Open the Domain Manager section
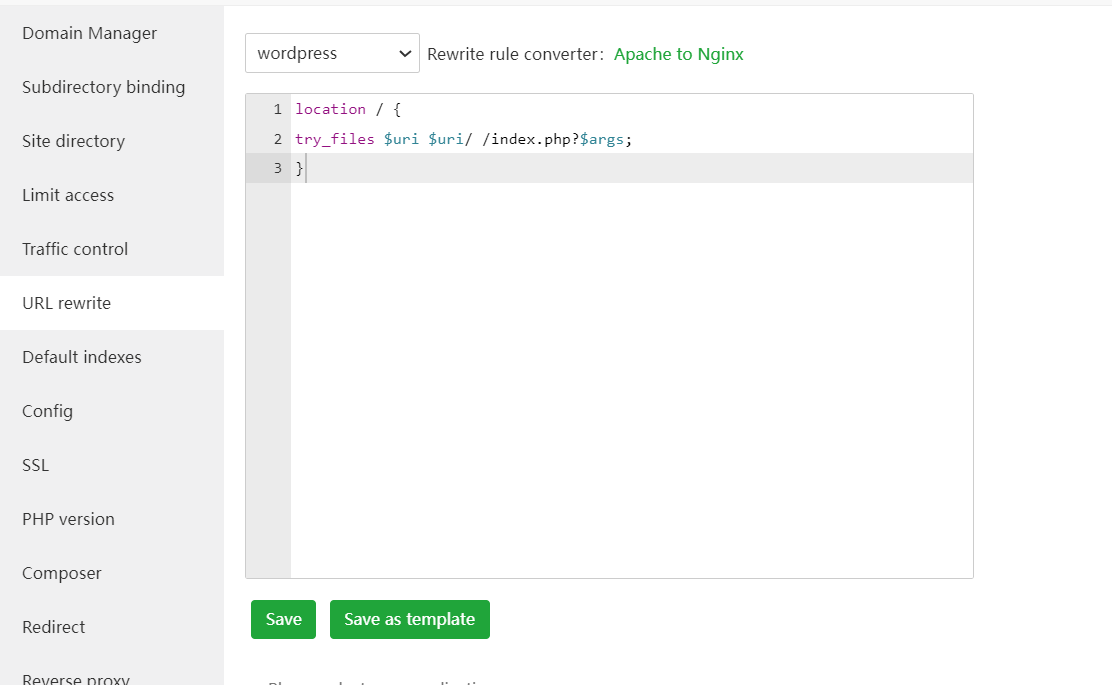Screen dimensions: 1112x685 (89, 33)
